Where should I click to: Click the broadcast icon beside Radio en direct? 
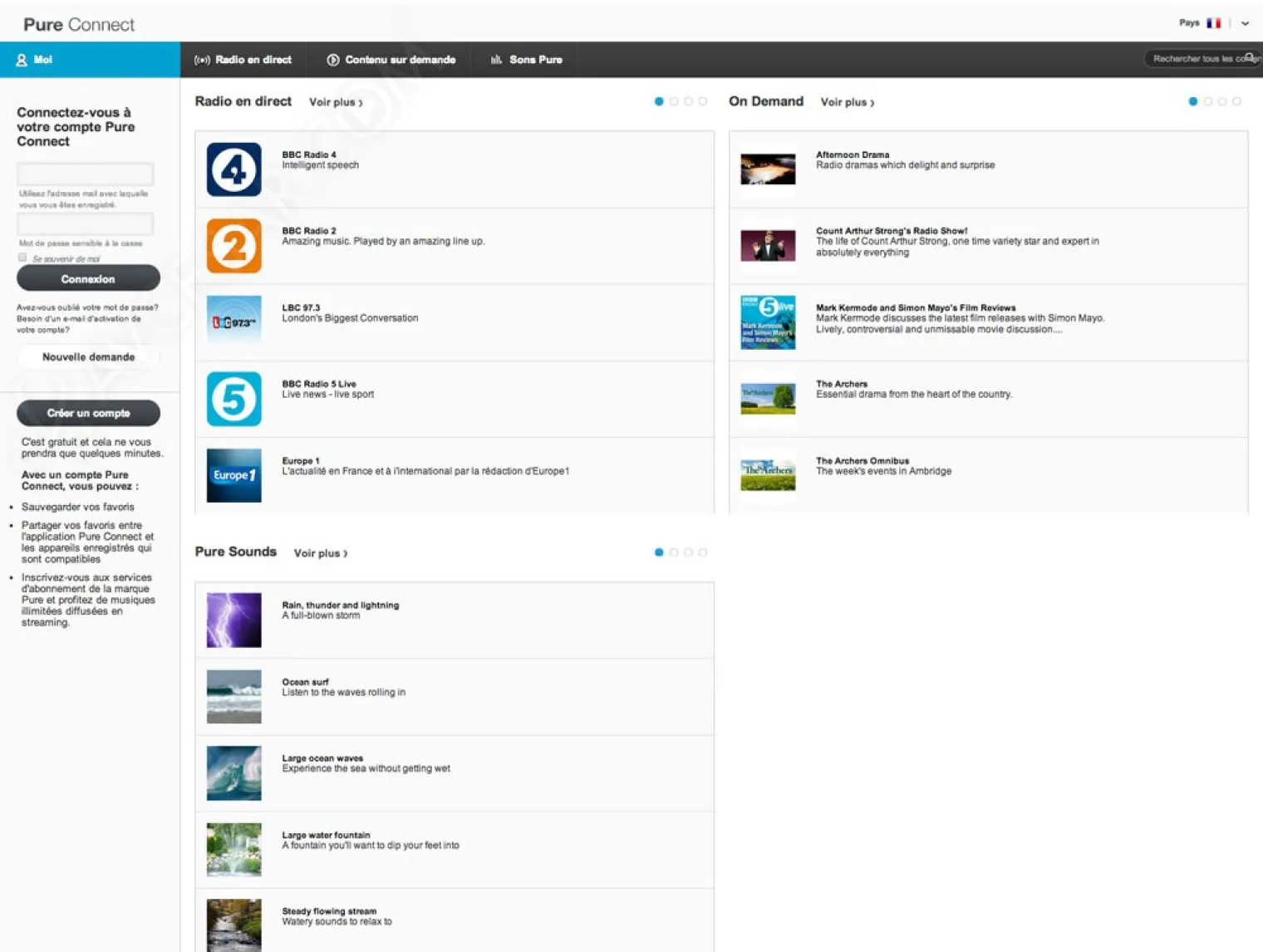pos(202,60)
